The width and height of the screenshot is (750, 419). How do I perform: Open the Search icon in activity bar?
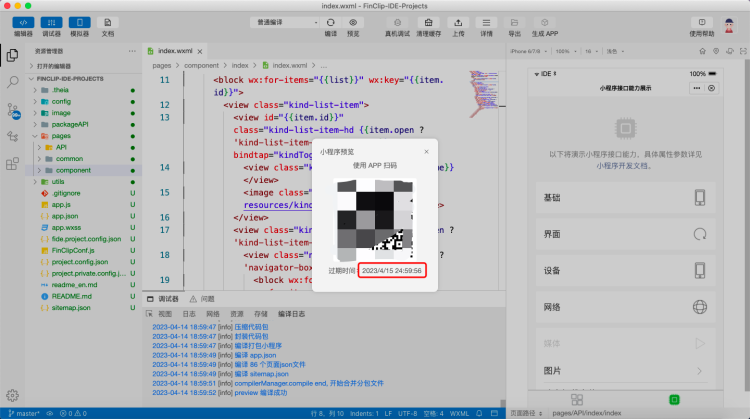[12, 82]
